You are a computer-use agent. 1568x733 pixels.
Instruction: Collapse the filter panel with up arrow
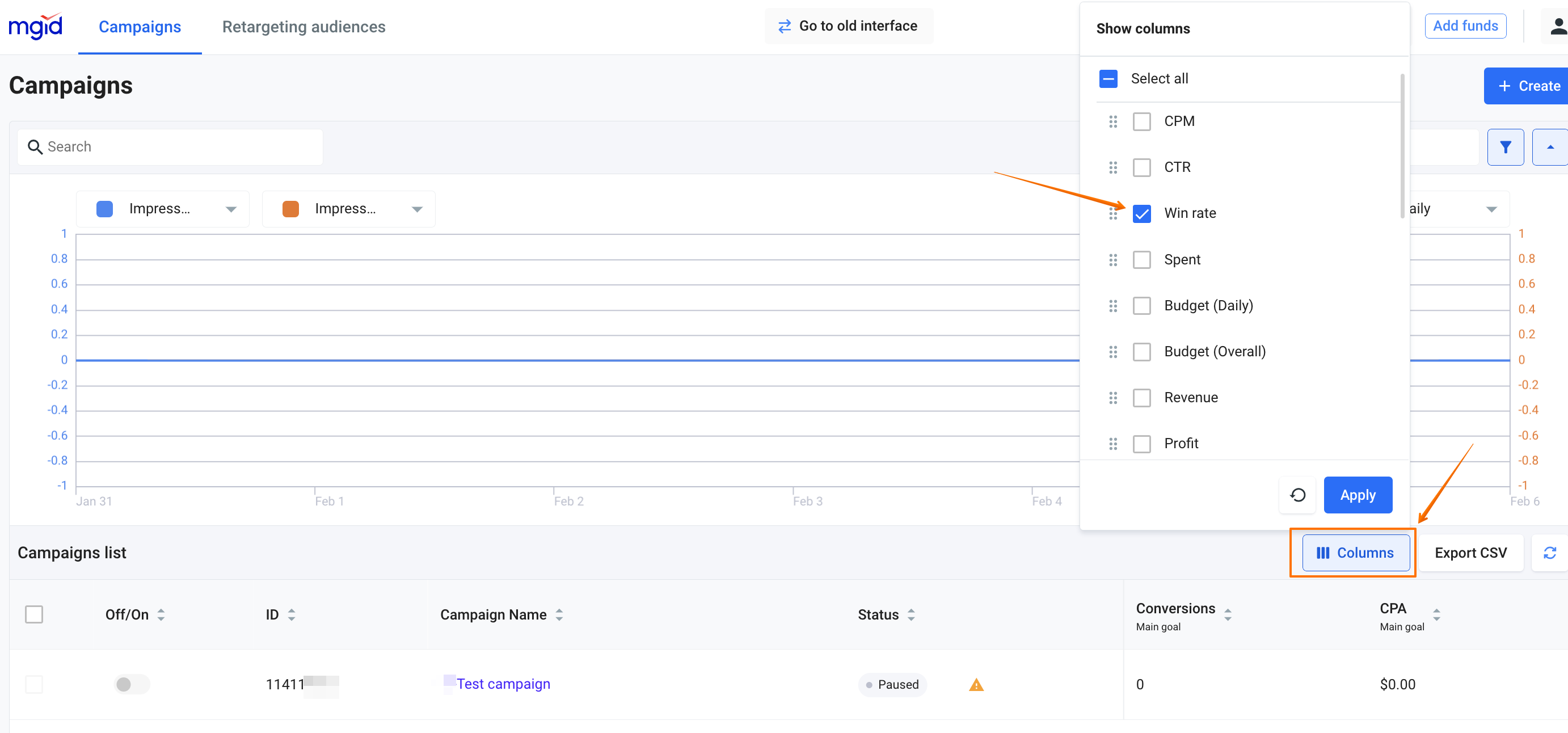1550,147
